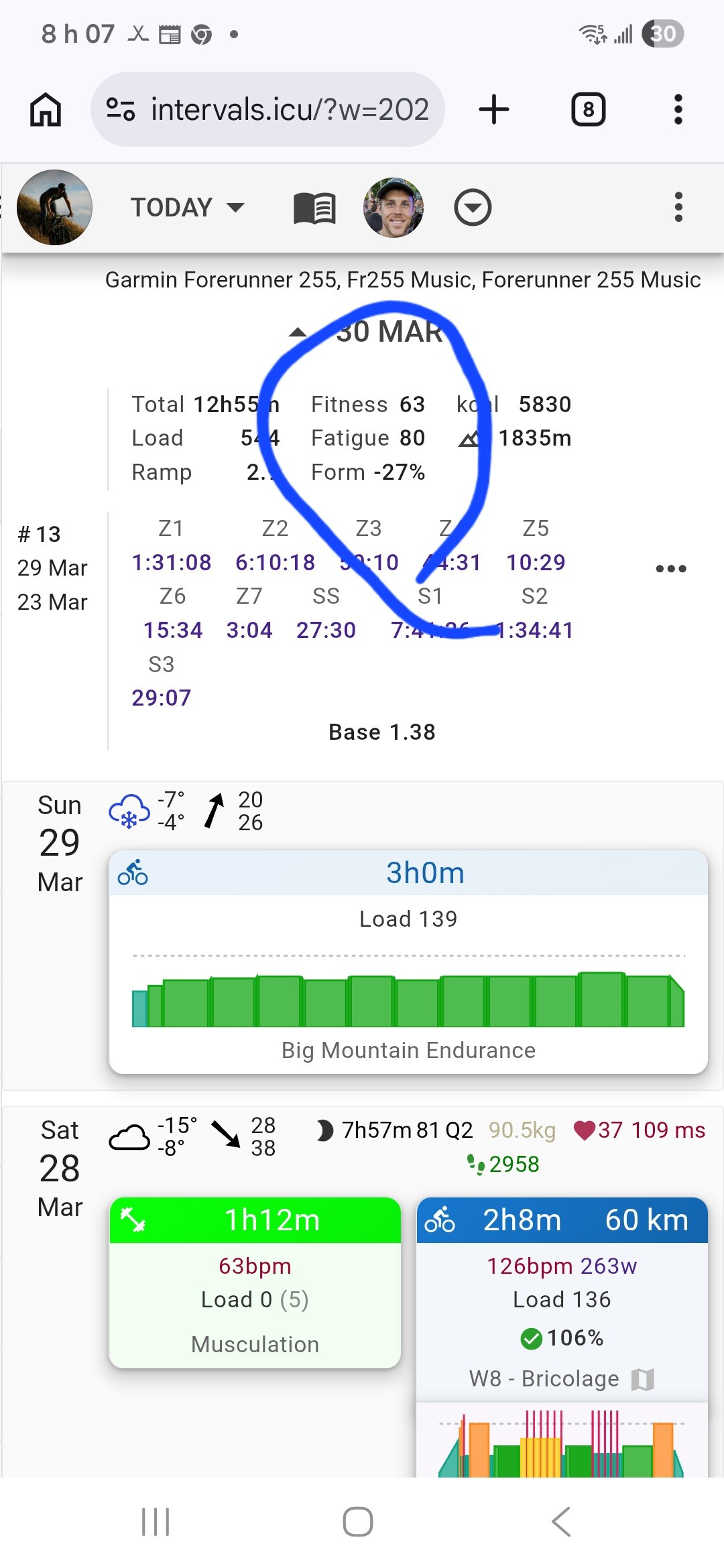Open a new browser tab
The width and height of the screenshot is (724, 1568).
(494, 109)
